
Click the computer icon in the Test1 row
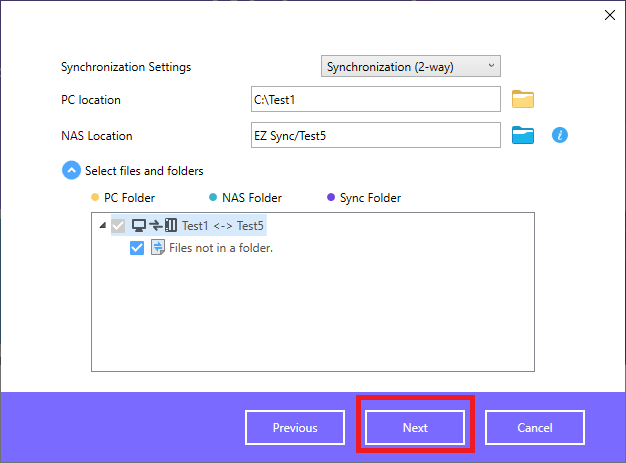click(139, 226)
